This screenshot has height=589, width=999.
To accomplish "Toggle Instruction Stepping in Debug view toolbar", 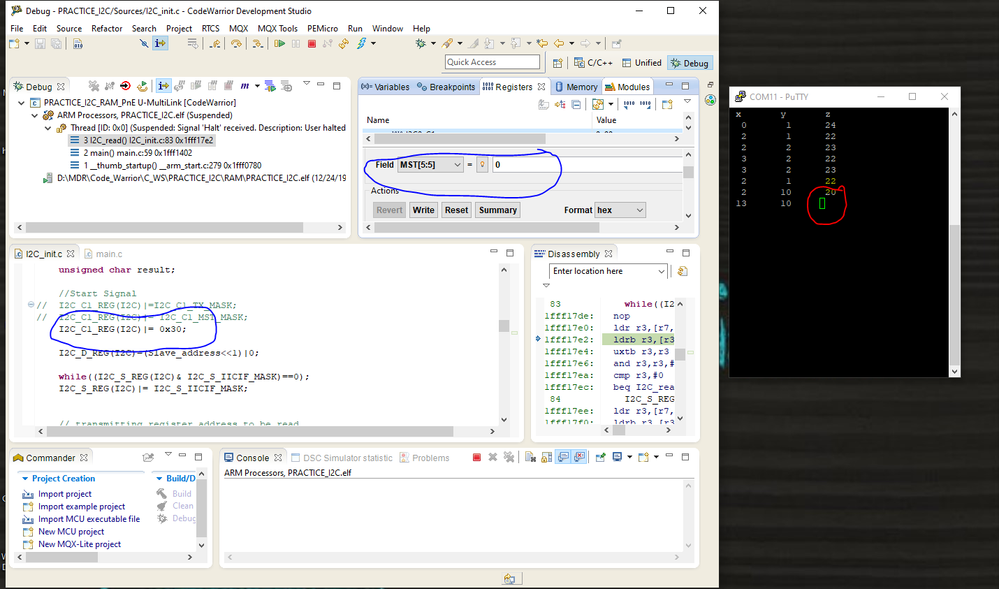I will pos(163,86).
